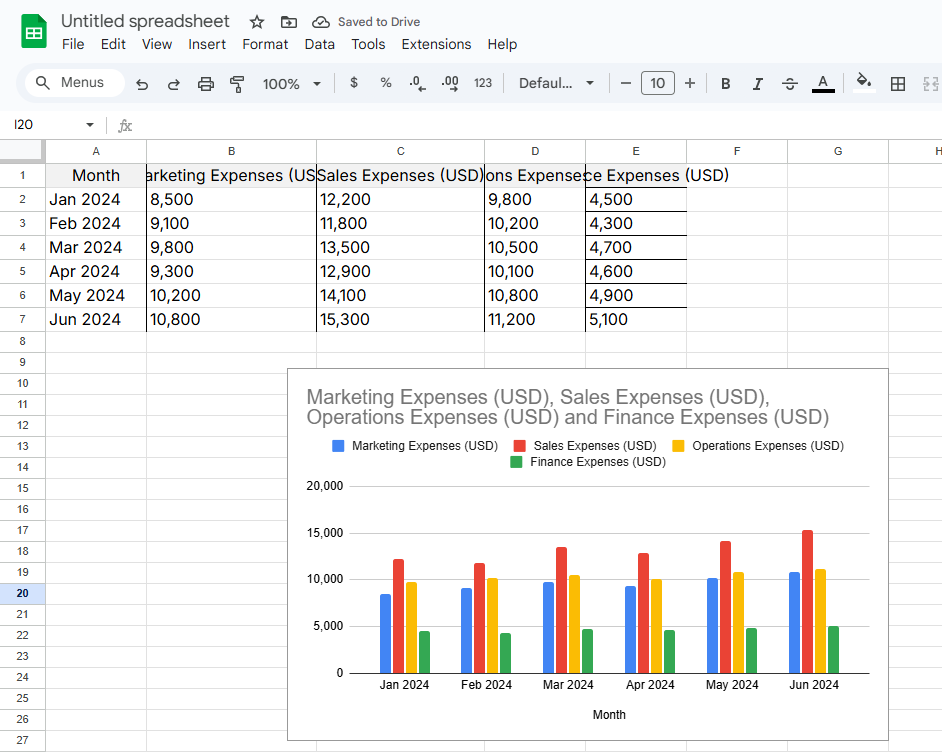Click the Menus search box

pyautogui.click(x=72, y=83)
